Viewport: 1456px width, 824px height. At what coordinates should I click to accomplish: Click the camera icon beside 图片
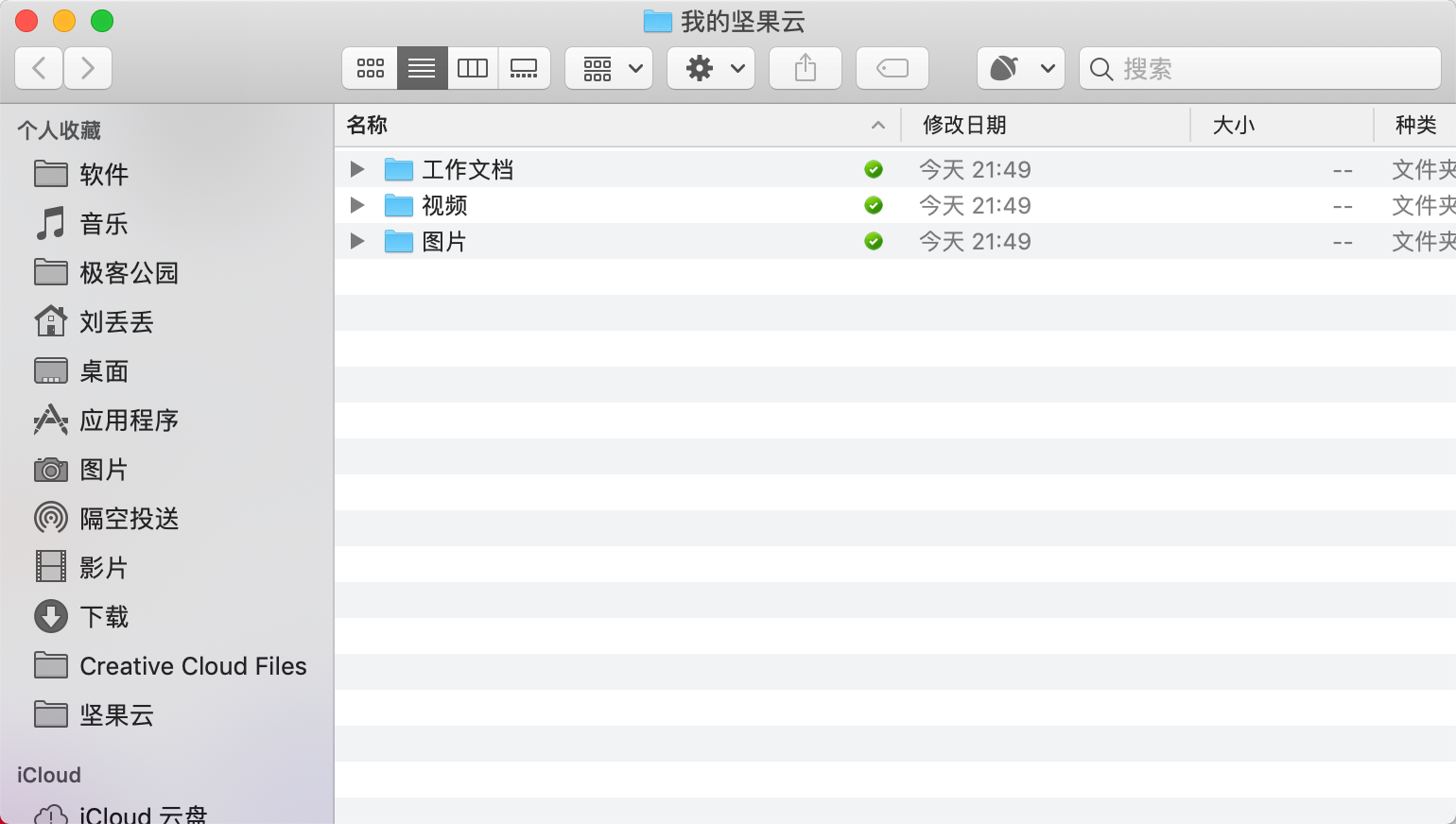coord(51,470)
